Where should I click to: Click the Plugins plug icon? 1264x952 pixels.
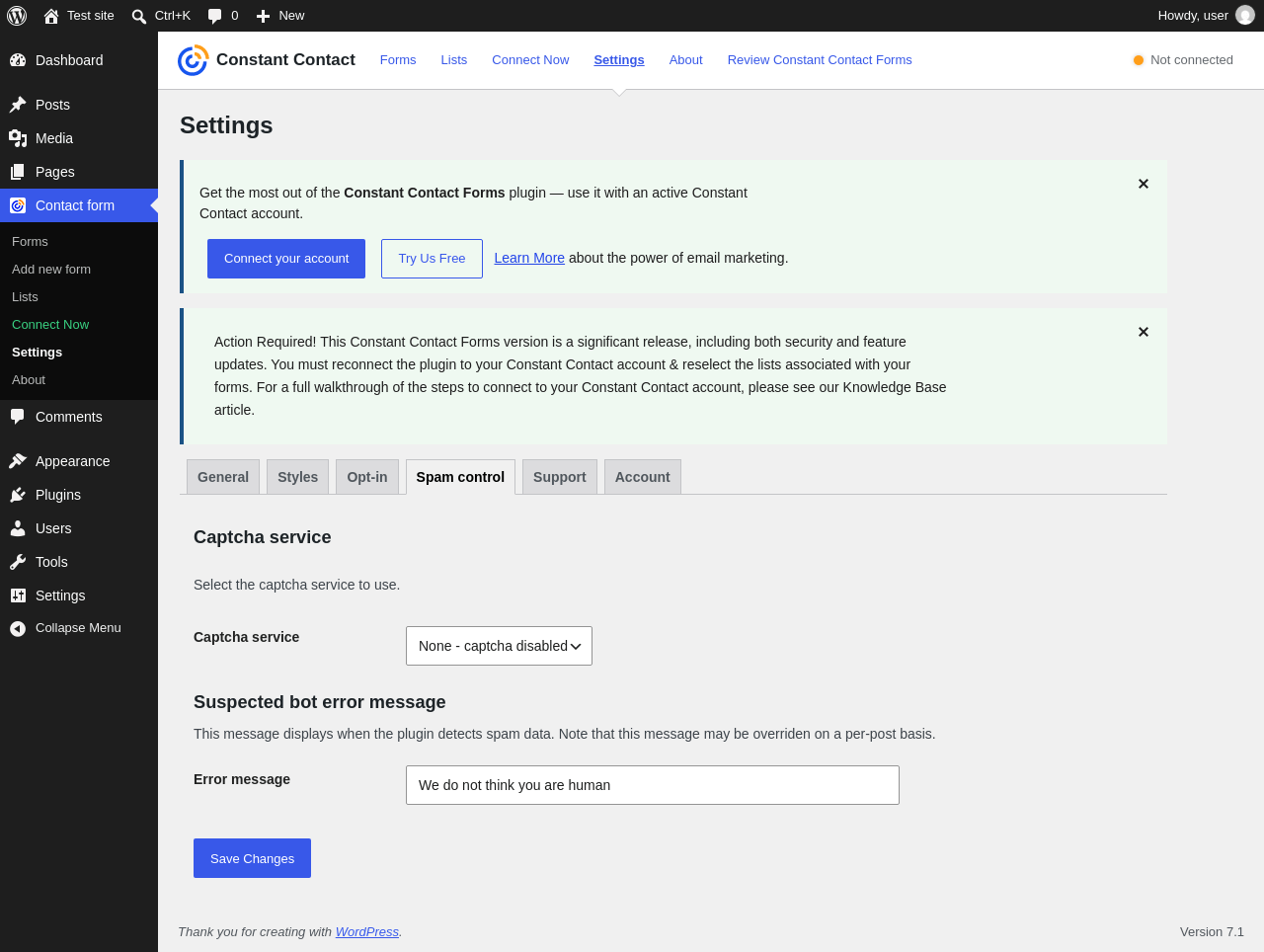[18, 495]
